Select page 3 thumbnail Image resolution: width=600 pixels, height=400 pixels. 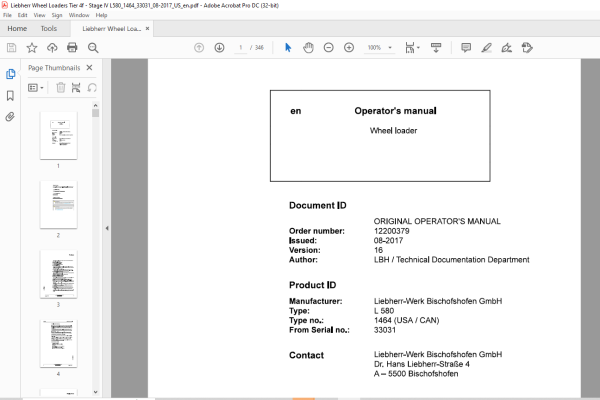click(x=59, y=274)
